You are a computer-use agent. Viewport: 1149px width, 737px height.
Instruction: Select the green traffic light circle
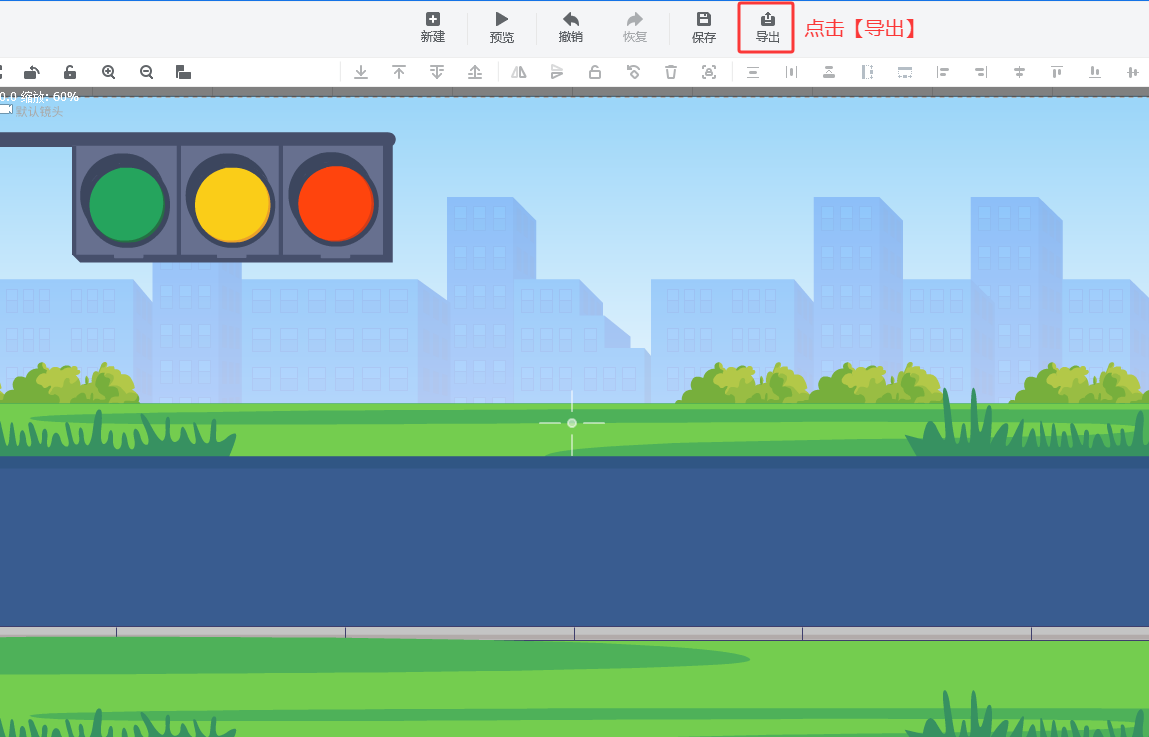point(126,204)
